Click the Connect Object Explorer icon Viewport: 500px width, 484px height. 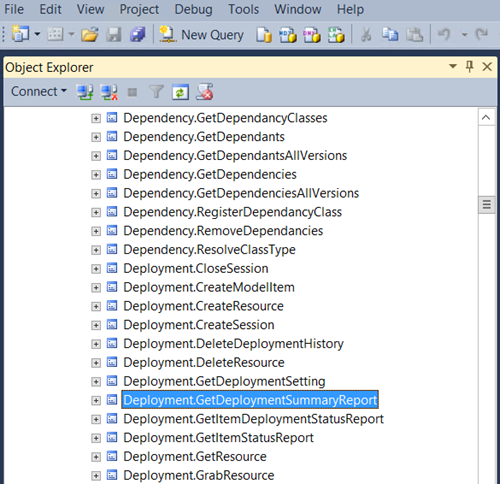85,92
